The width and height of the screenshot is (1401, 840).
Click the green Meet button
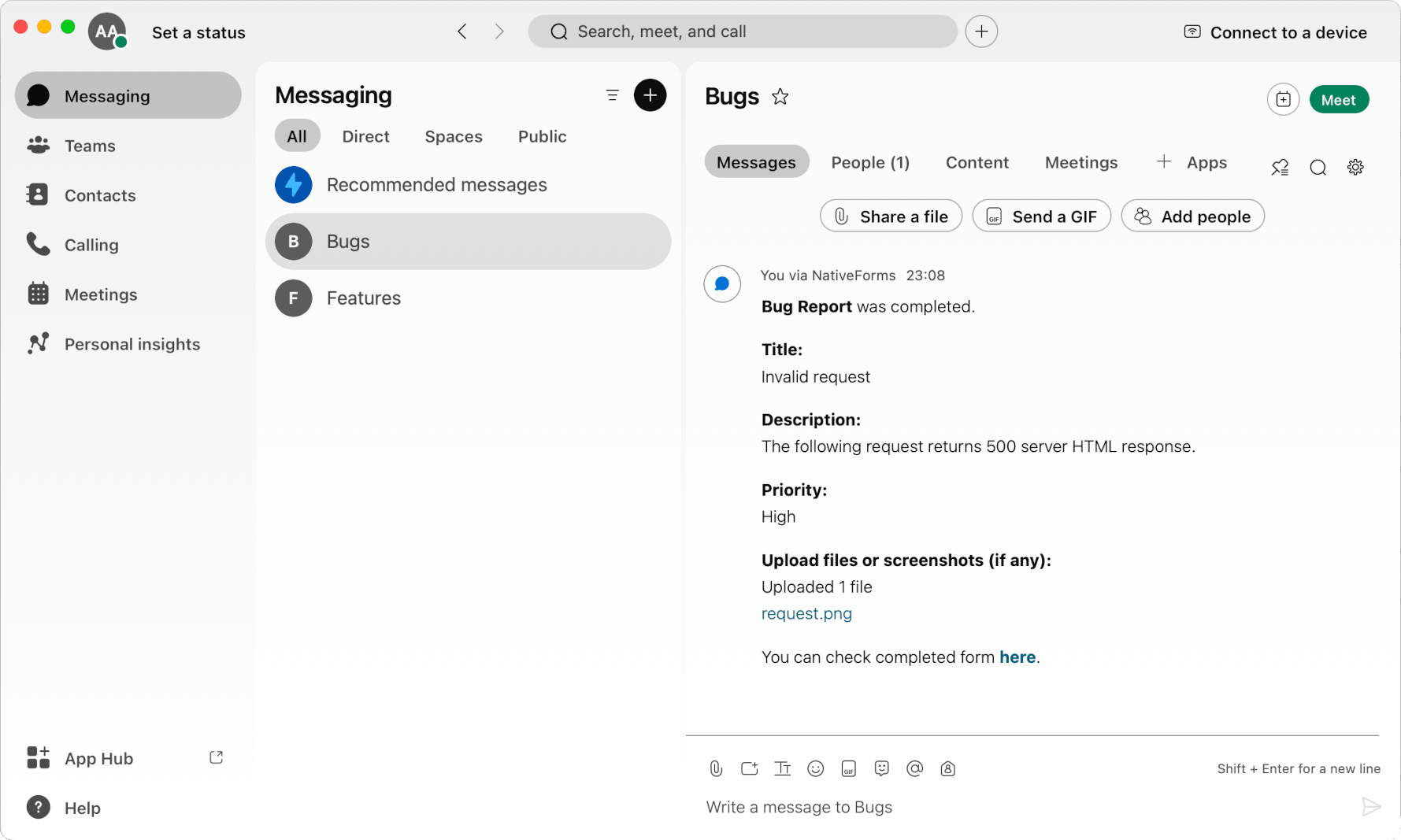[x=1339, y=99]
